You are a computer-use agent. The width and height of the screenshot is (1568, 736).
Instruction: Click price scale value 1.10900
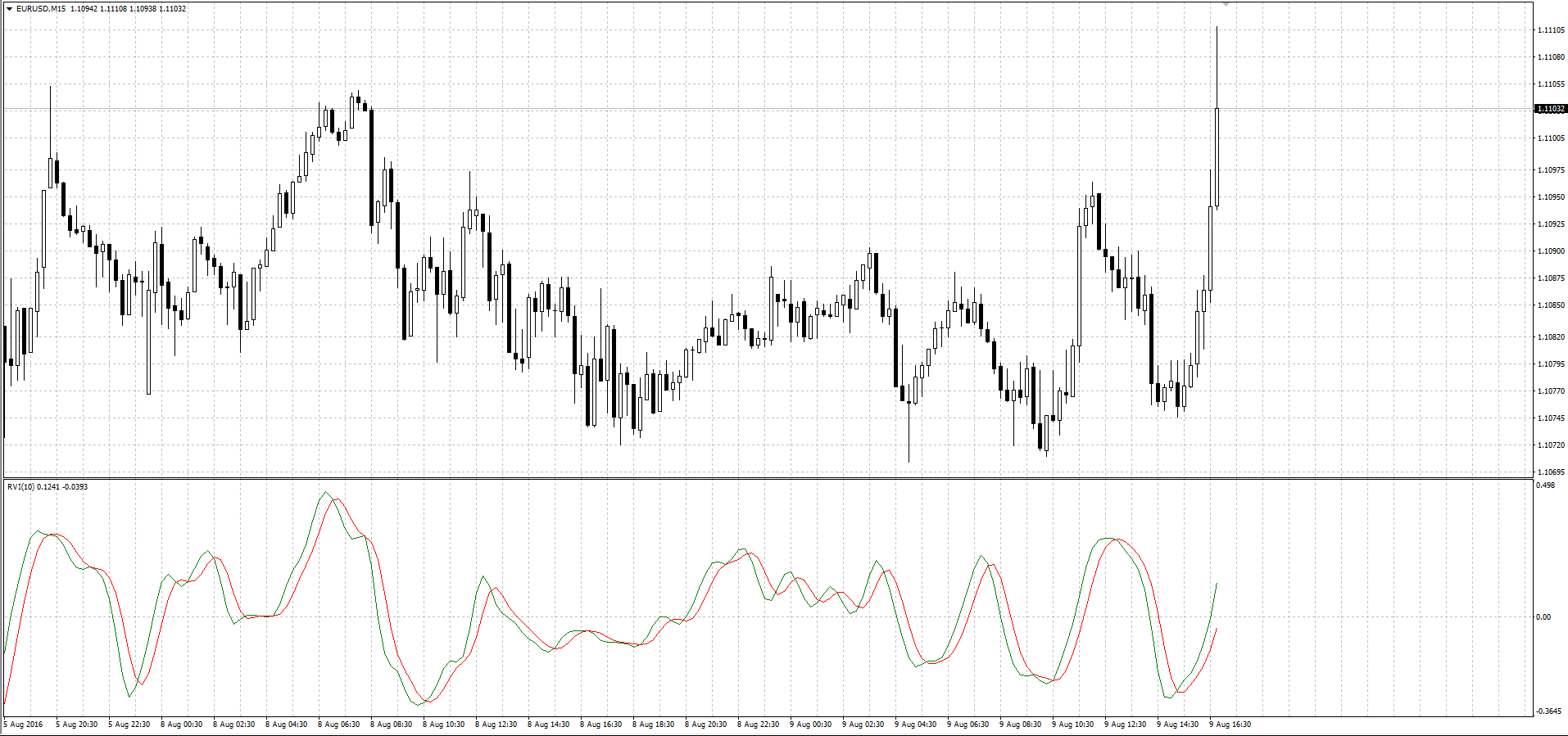coord(1551,251)
